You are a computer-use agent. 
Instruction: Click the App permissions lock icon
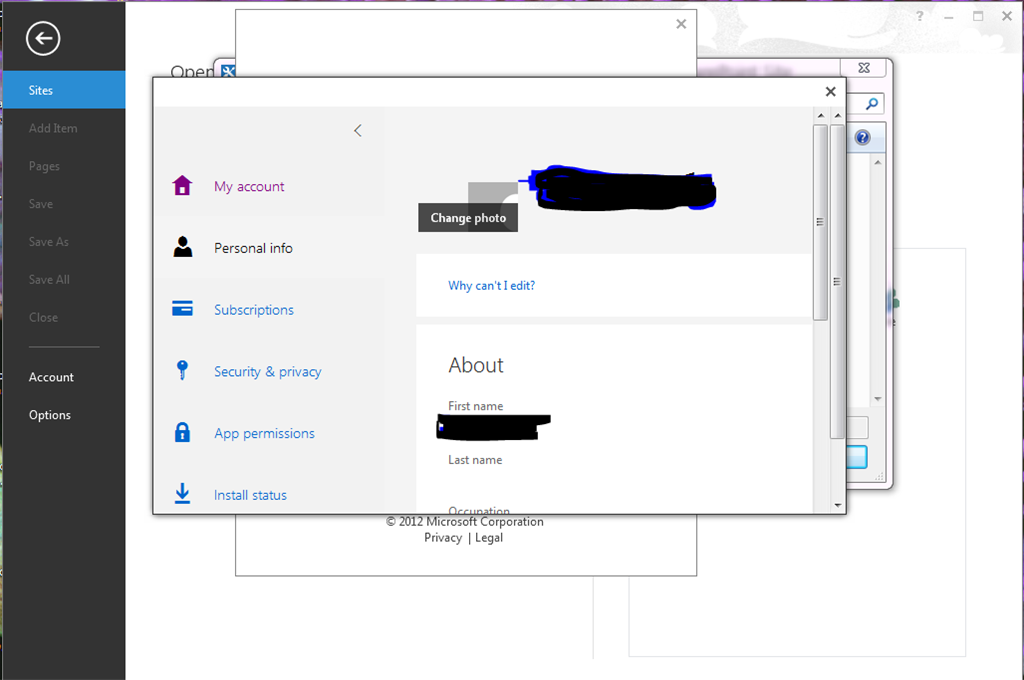point(182,432)
